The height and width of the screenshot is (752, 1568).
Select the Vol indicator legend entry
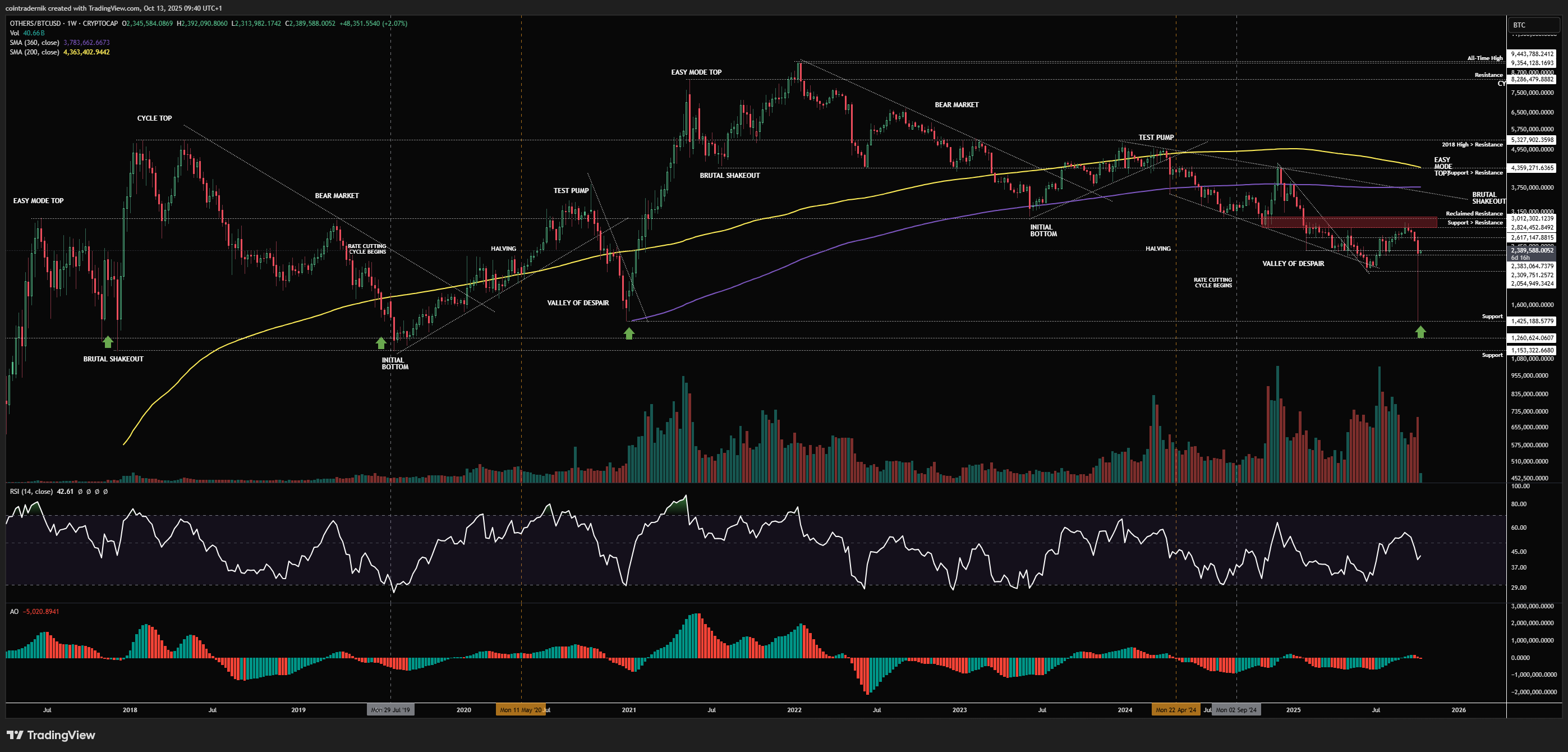(x=15, y=33)
